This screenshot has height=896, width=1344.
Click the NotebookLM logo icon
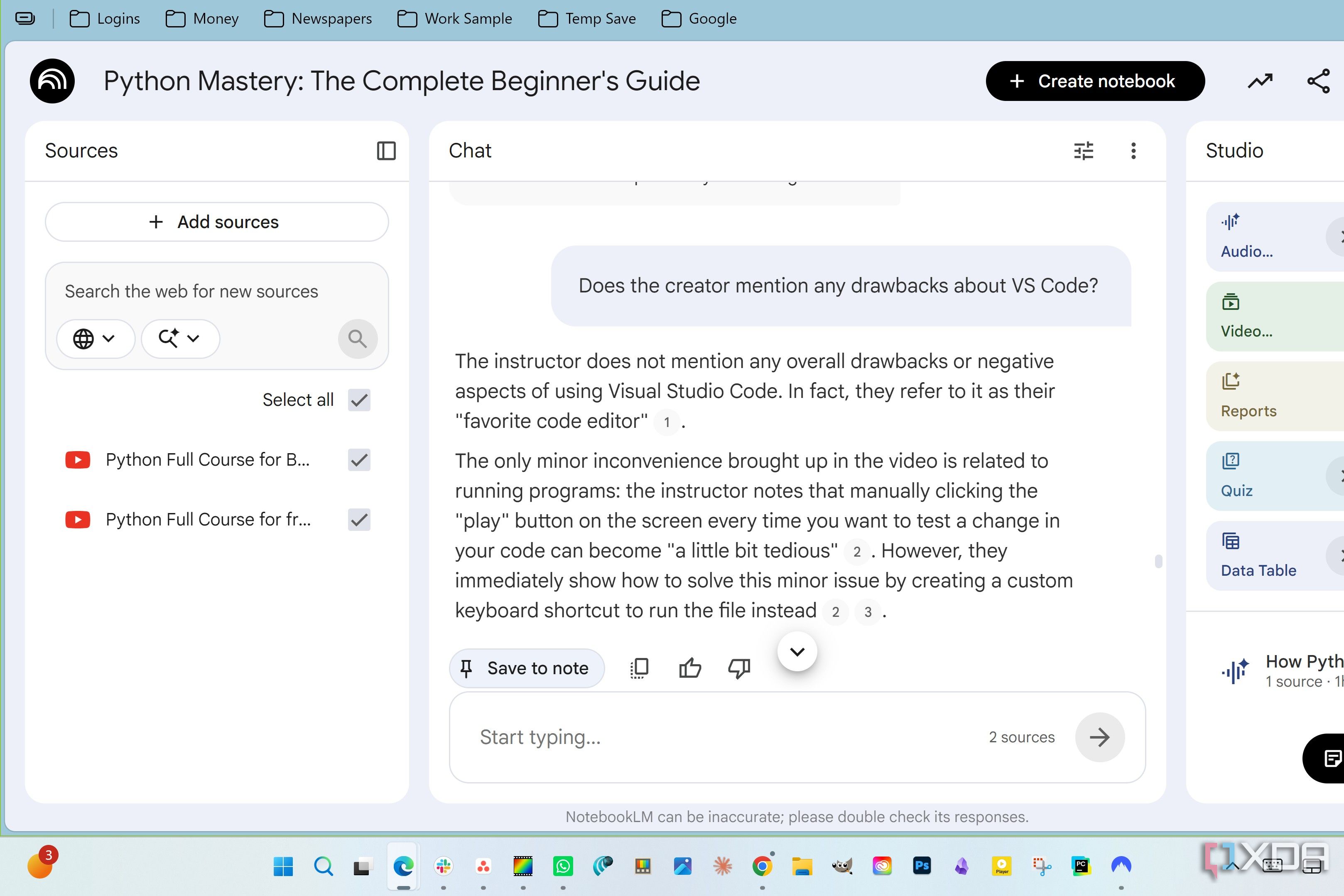[x=52, y=81]
